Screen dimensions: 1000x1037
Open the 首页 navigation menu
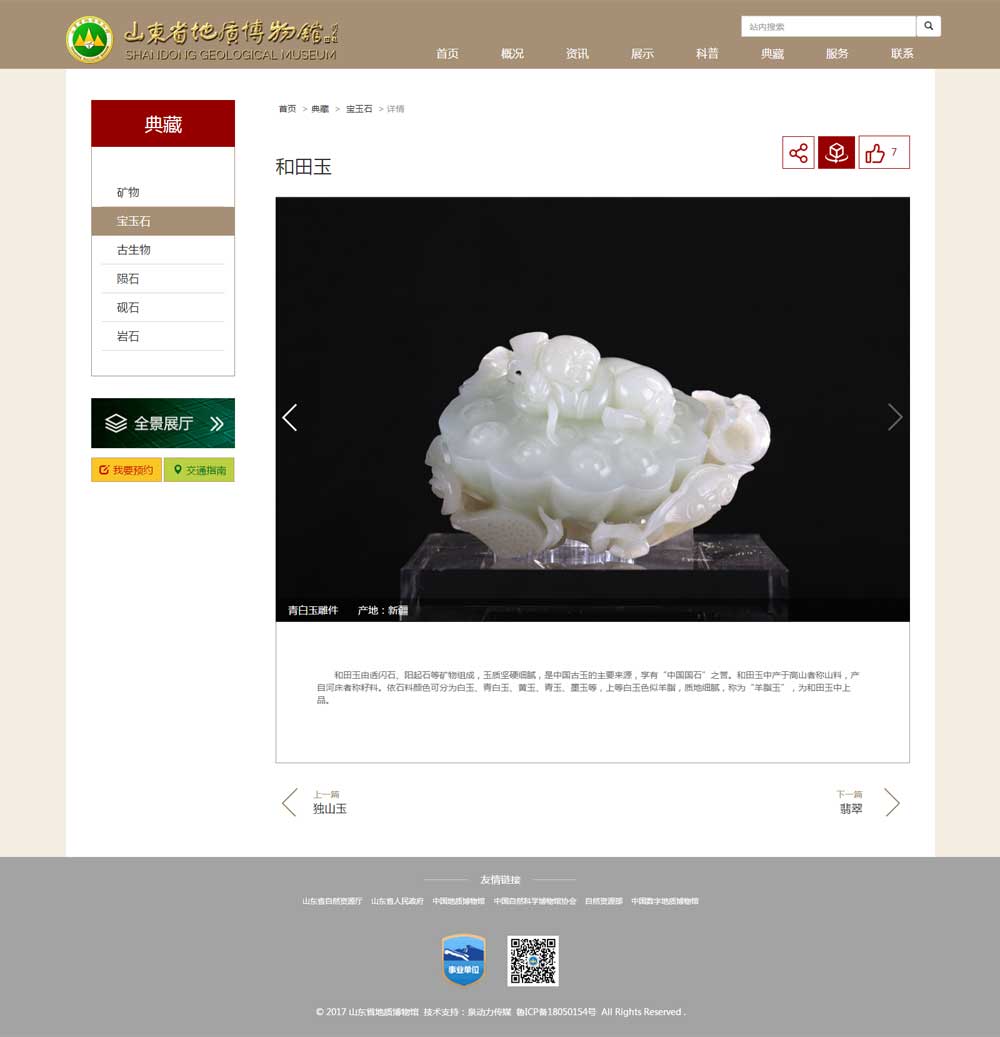click(x=447, y=54)
